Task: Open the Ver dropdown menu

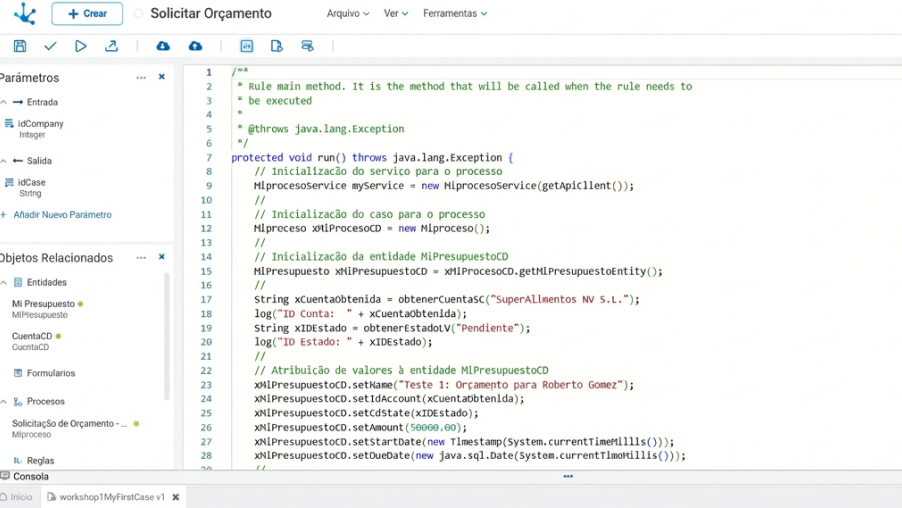Action: point(396,14)
